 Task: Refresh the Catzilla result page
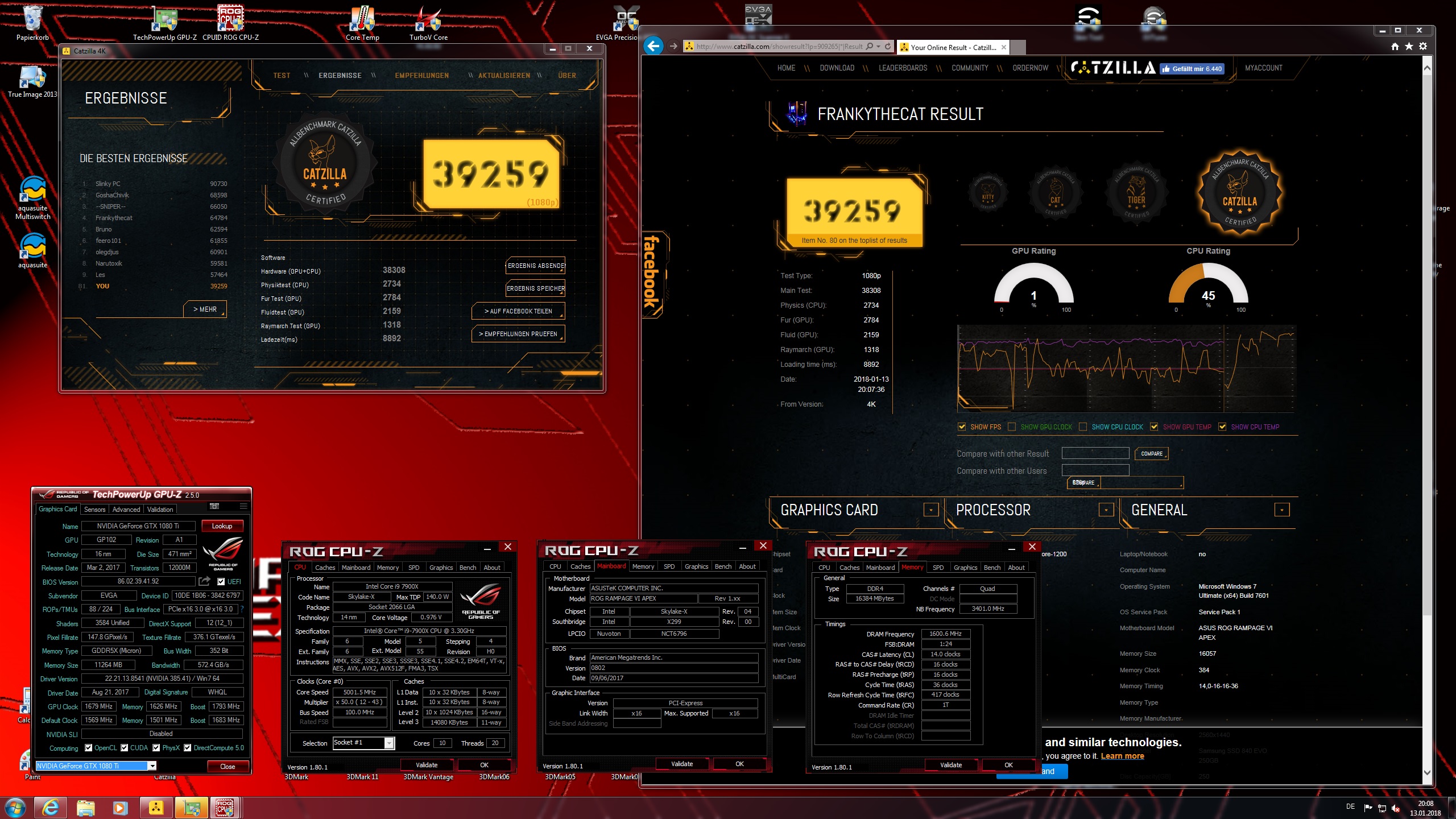[888, 46]
